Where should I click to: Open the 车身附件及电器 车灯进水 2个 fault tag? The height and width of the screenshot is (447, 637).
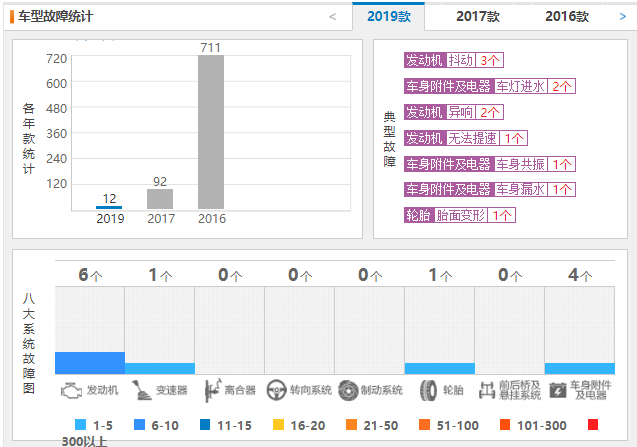490,86
